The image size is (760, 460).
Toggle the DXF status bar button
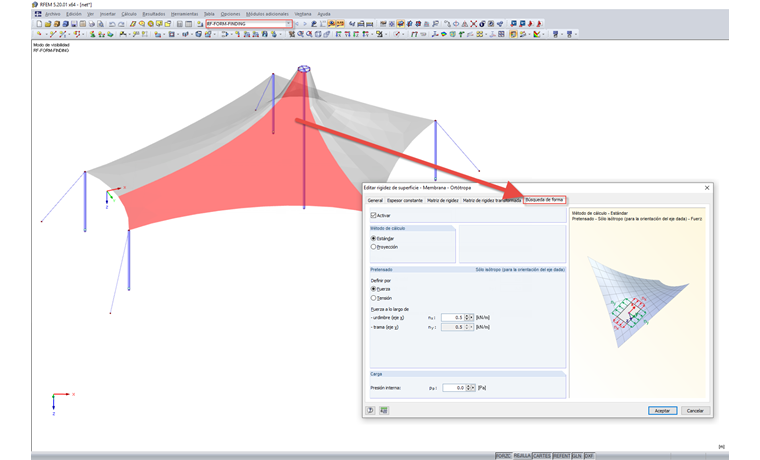[589, 456]
